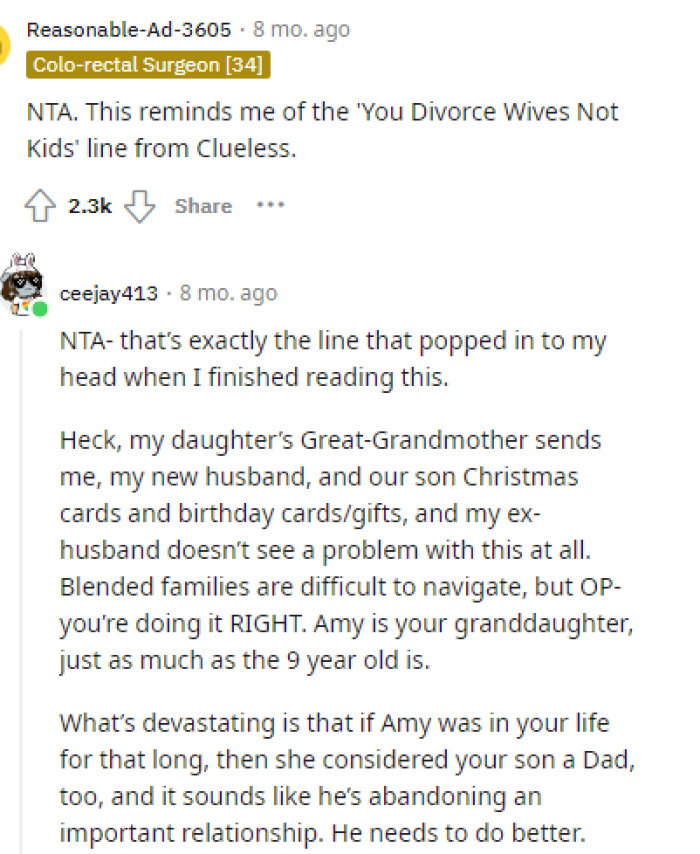Click the timestamp beside ceejay413

coord(229,294)
